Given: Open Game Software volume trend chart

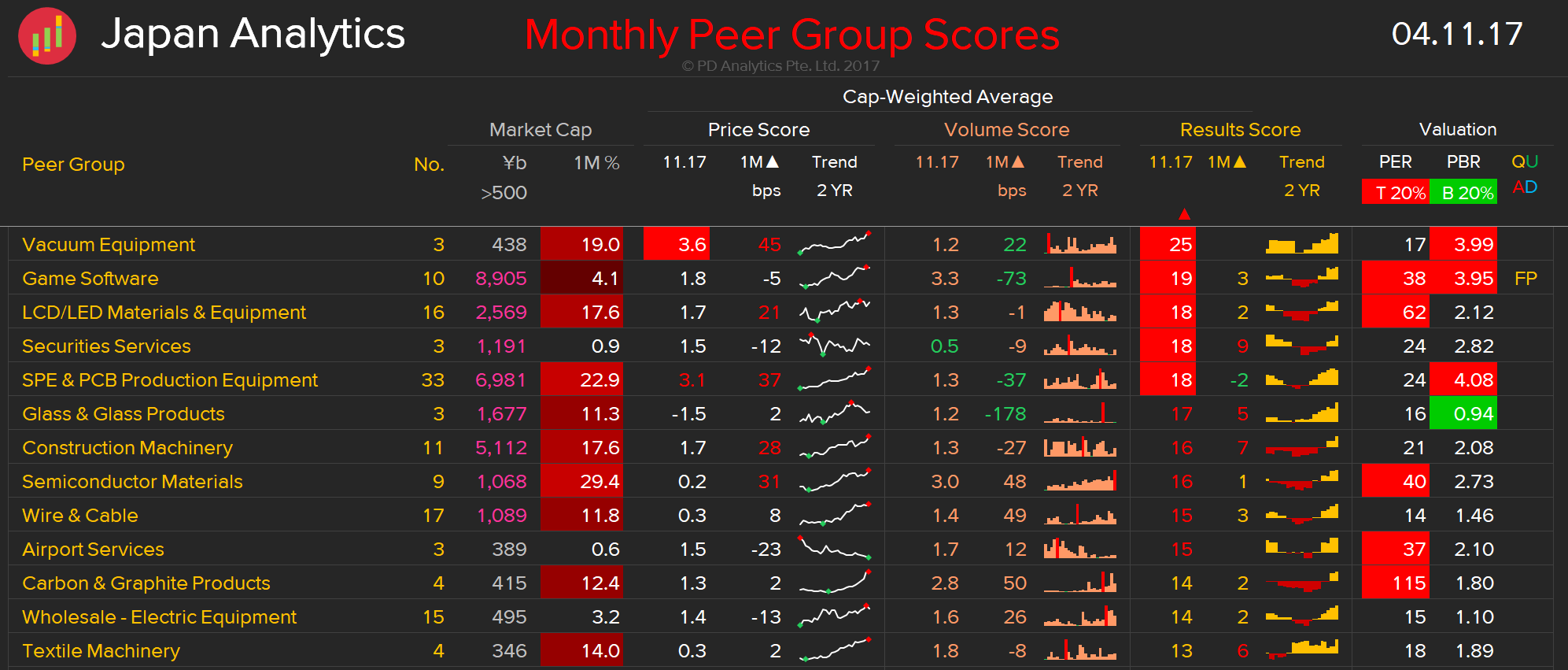Looking at the screenshot, I should [1080, 278].
